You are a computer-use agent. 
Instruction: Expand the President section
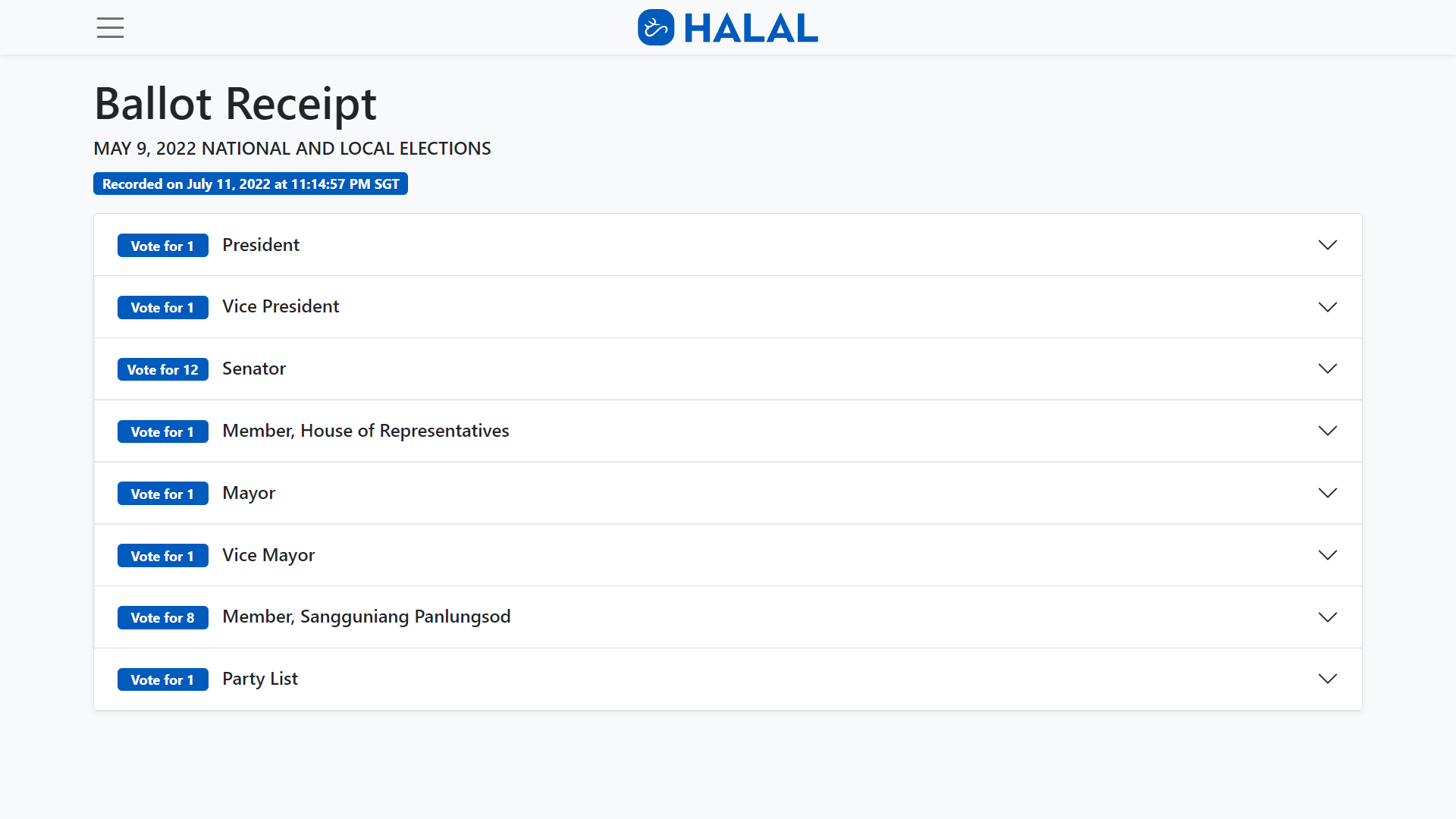tap(1328, 244)
